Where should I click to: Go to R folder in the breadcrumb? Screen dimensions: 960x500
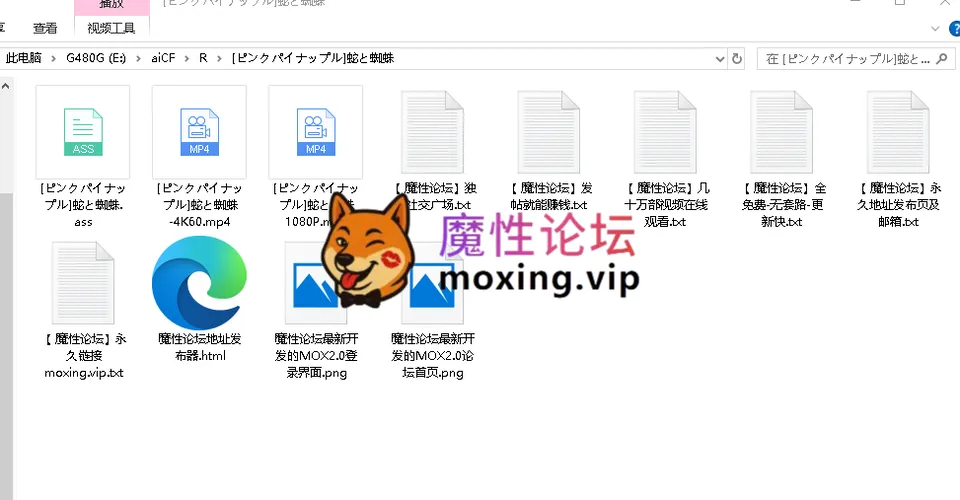pyautogui.click(x=203, y=58)
